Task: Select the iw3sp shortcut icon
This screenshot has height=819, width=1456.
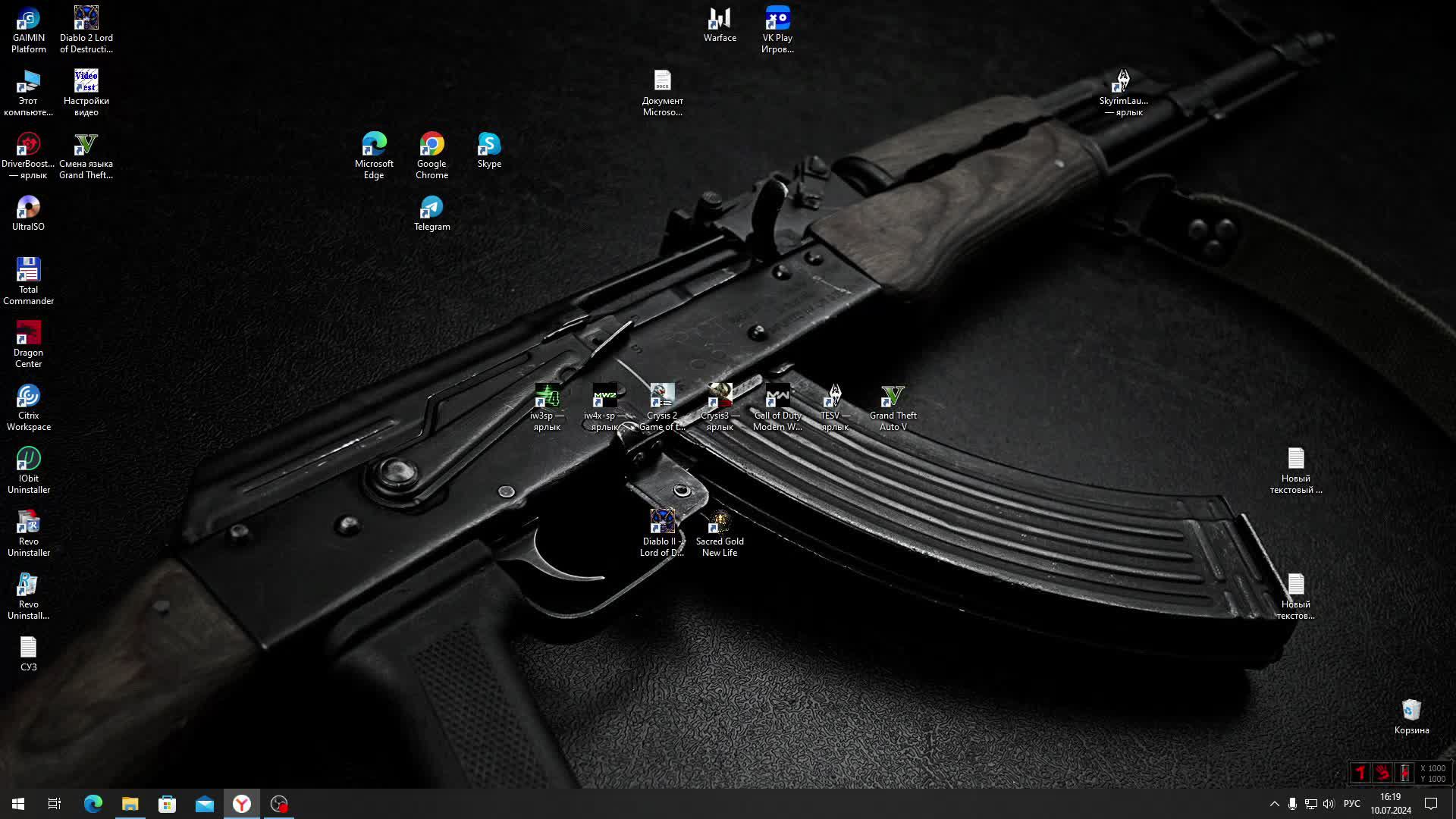Action: [547, 408]
